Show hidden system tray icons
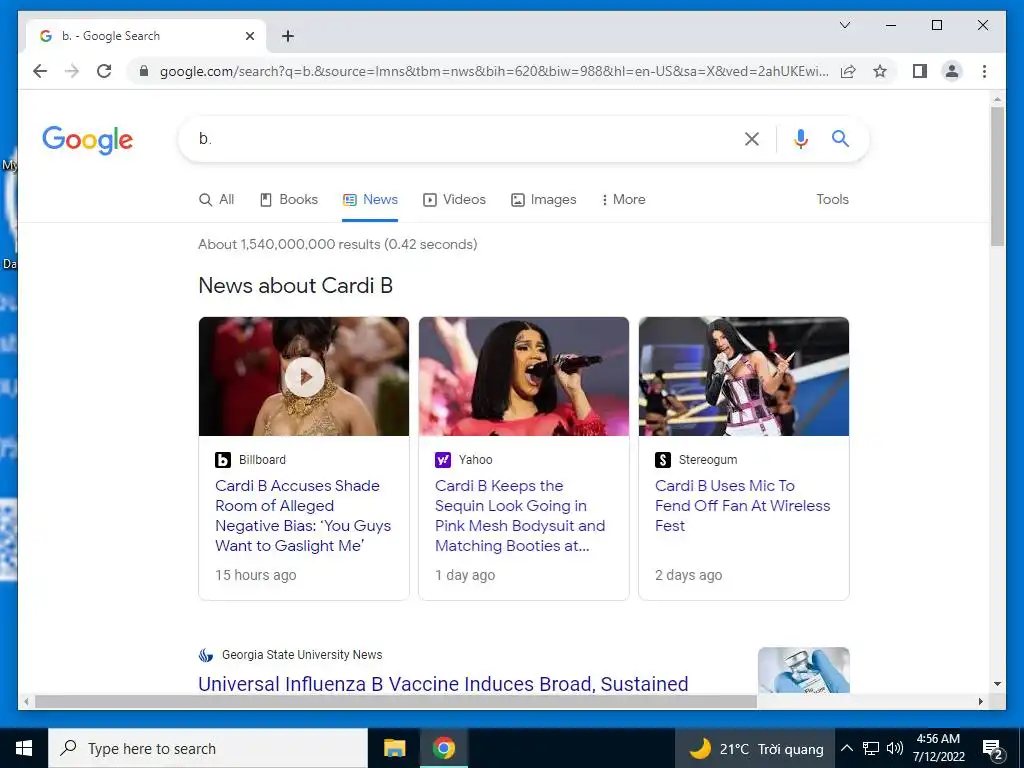Image resolution: width=1024 pixels, height=768 pixels. coord(846,748)
